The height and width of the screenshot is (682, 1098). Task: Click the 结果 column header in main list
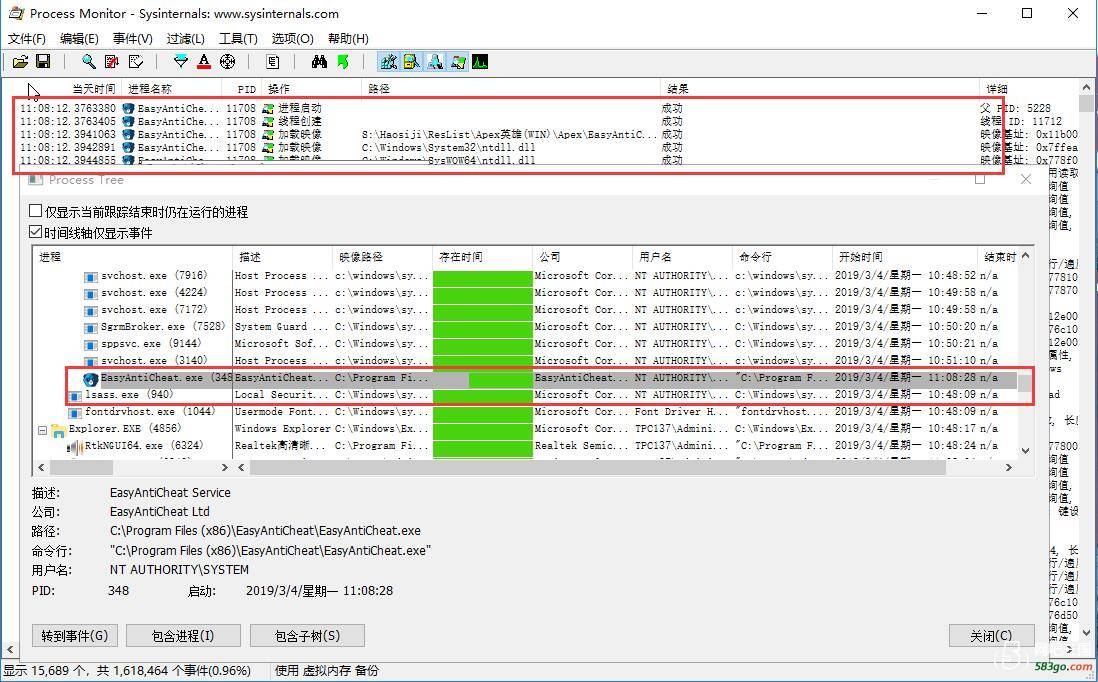pos(819,89)
